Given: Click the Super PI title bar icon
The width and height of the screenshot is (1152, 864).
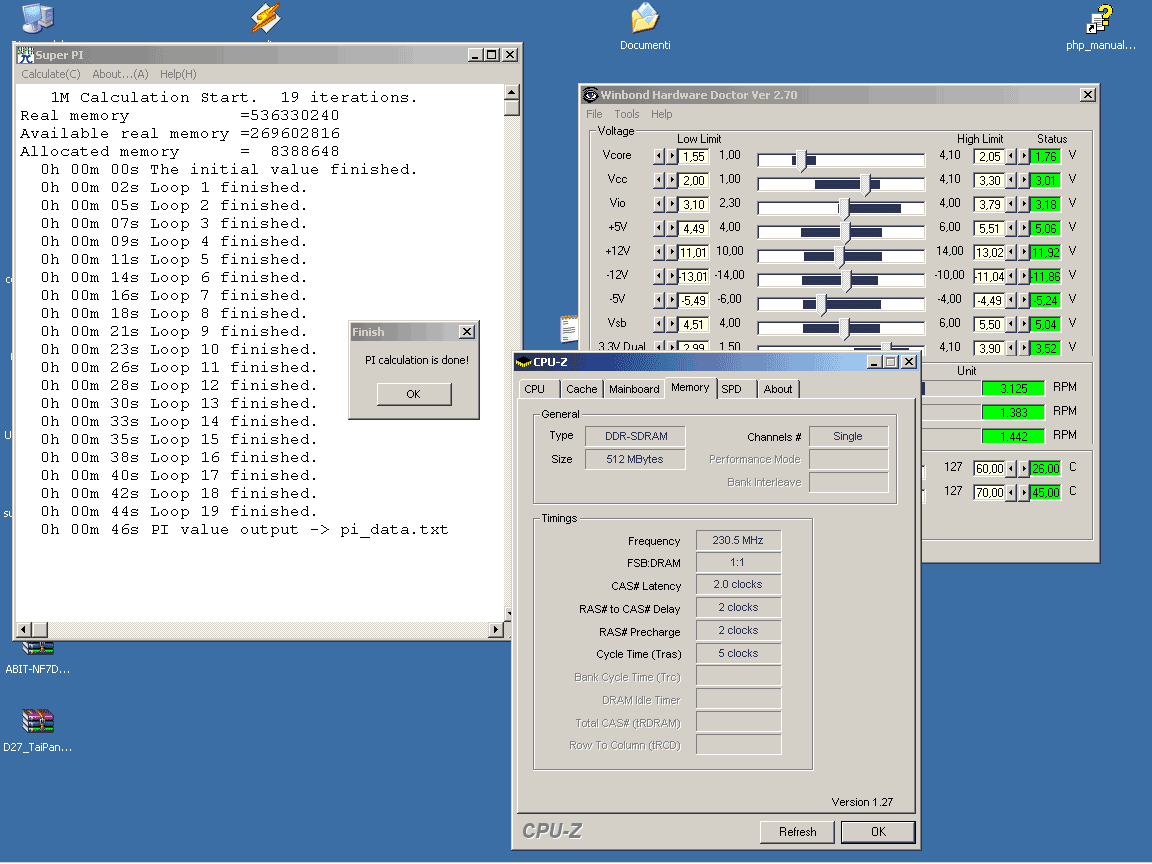Looking at the screenshot, I should click(26, 54).
